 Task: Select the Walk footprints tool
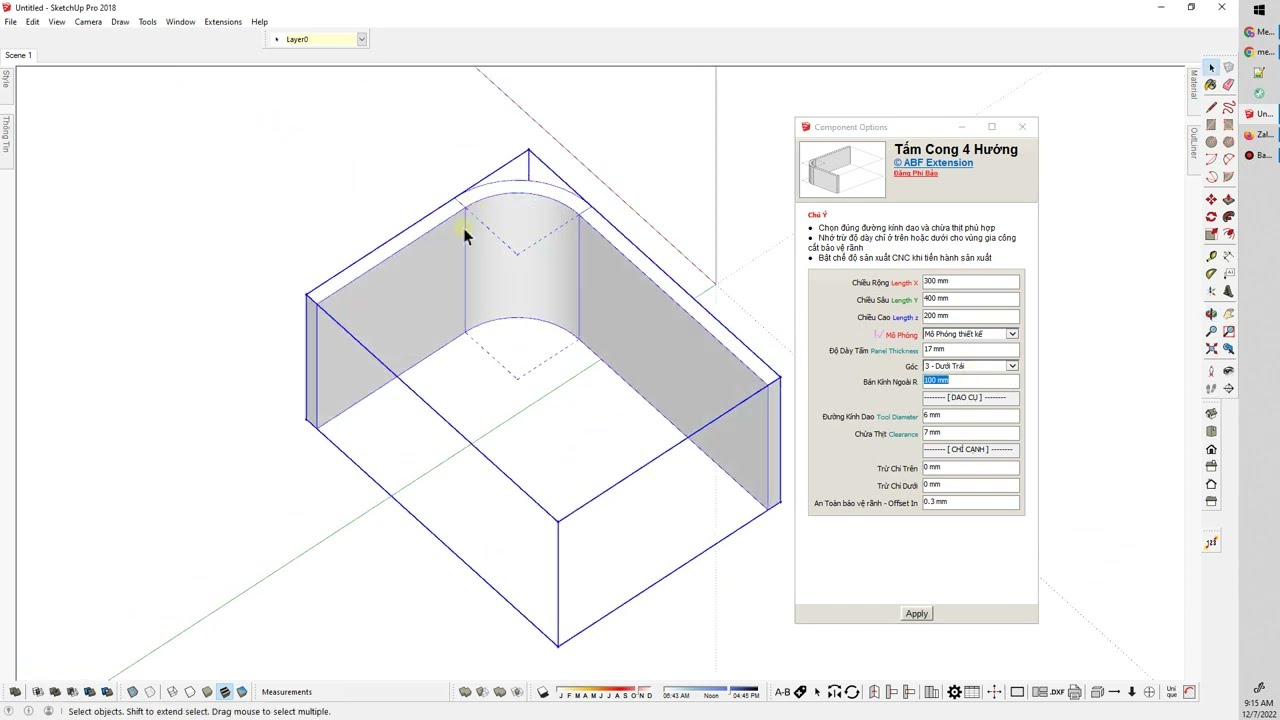[1211, 388]
